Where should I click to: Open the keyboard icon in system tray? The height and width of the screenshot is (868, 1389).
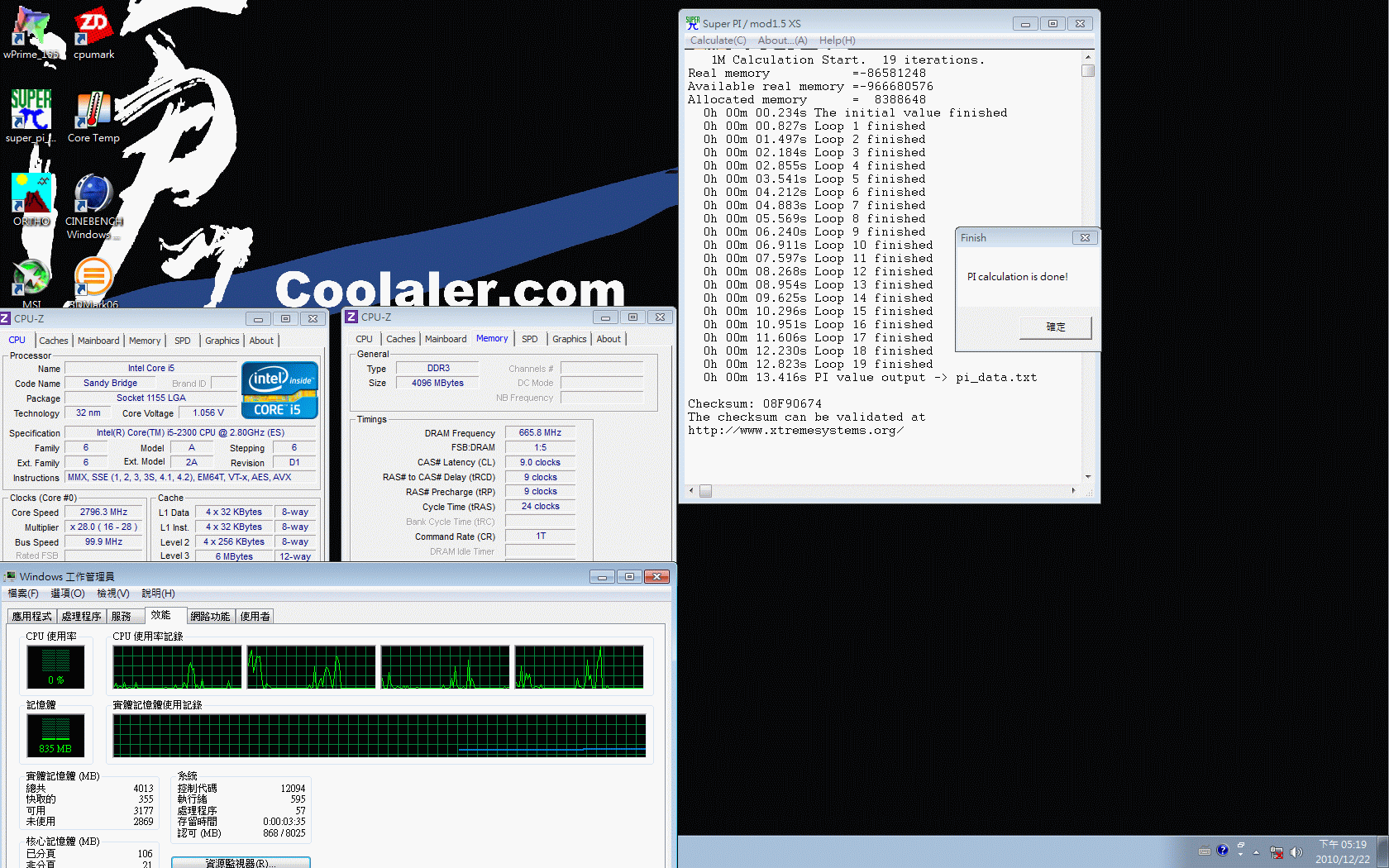1205,851
